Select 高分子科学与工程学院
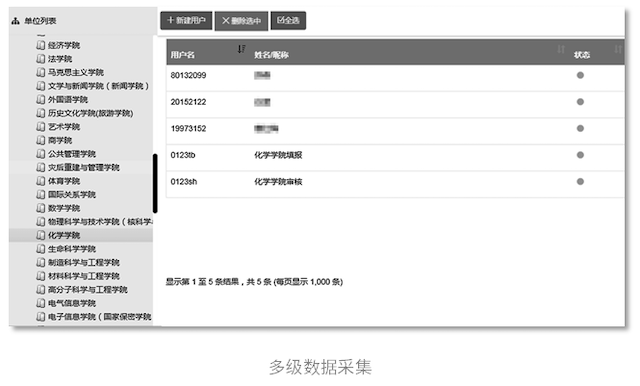The width and height of the screenshot is (640, 386). (88, 290)
